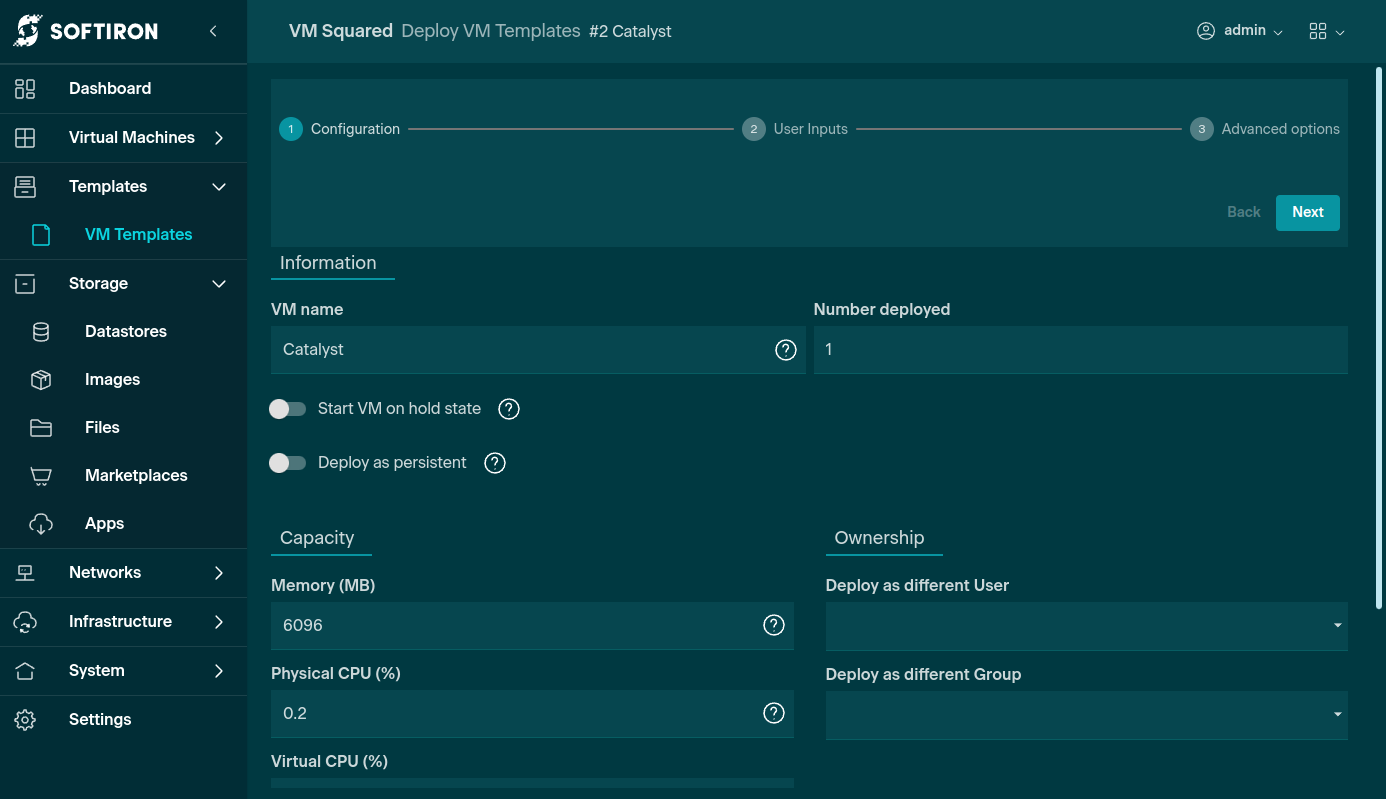Go to Datastores under Storage

click(126, 332)
